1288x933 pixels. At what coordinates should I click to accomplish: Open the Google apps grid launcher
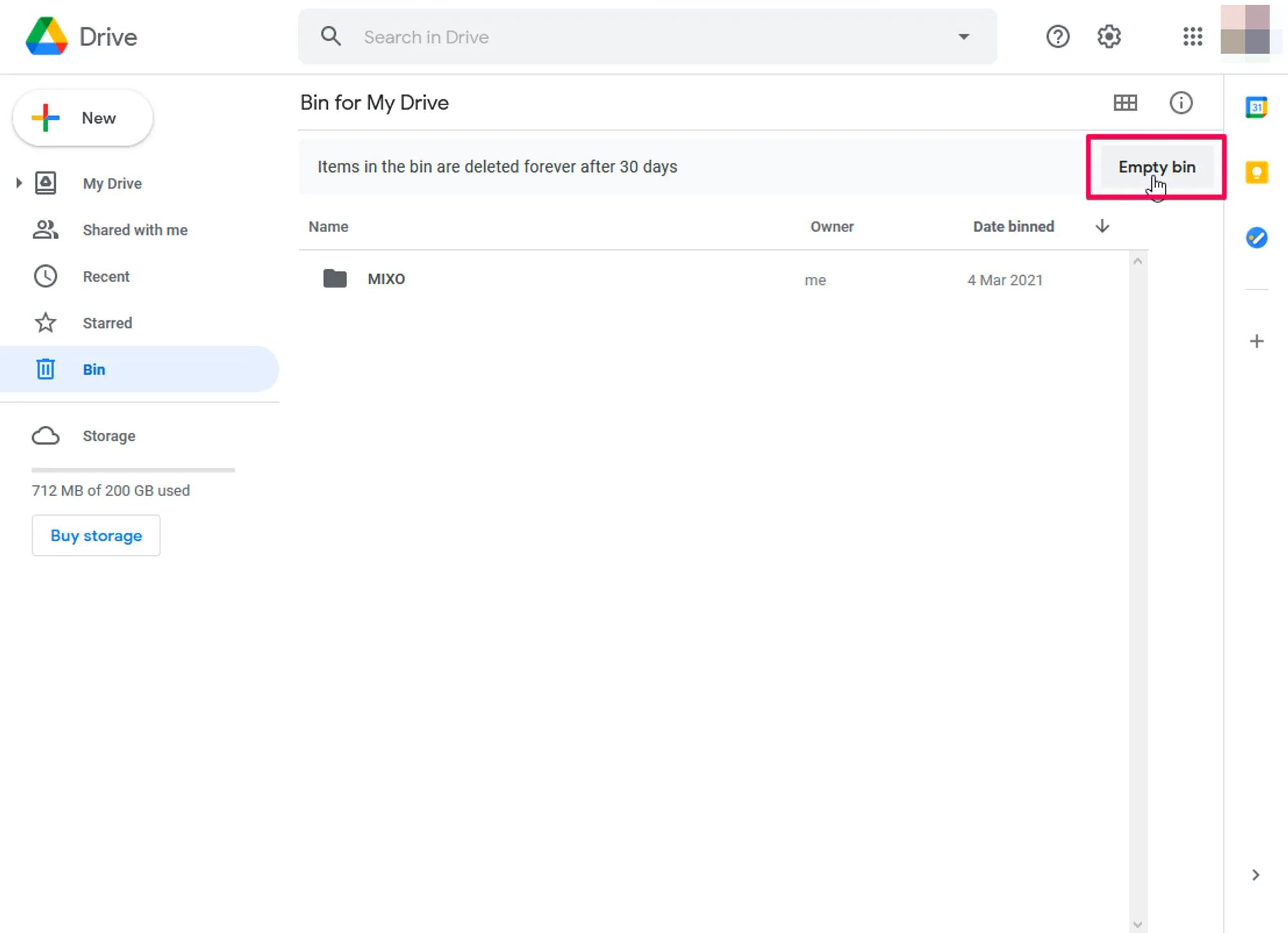click(1192, 37)
